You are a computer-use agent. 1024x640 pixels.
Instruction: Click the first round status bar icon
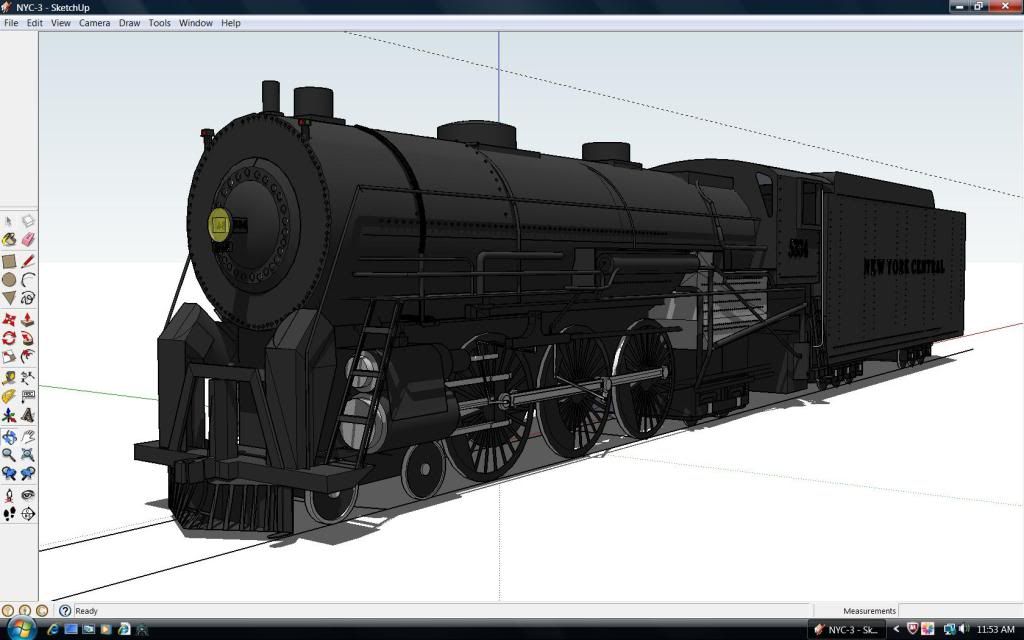click(x=8, y=611)
